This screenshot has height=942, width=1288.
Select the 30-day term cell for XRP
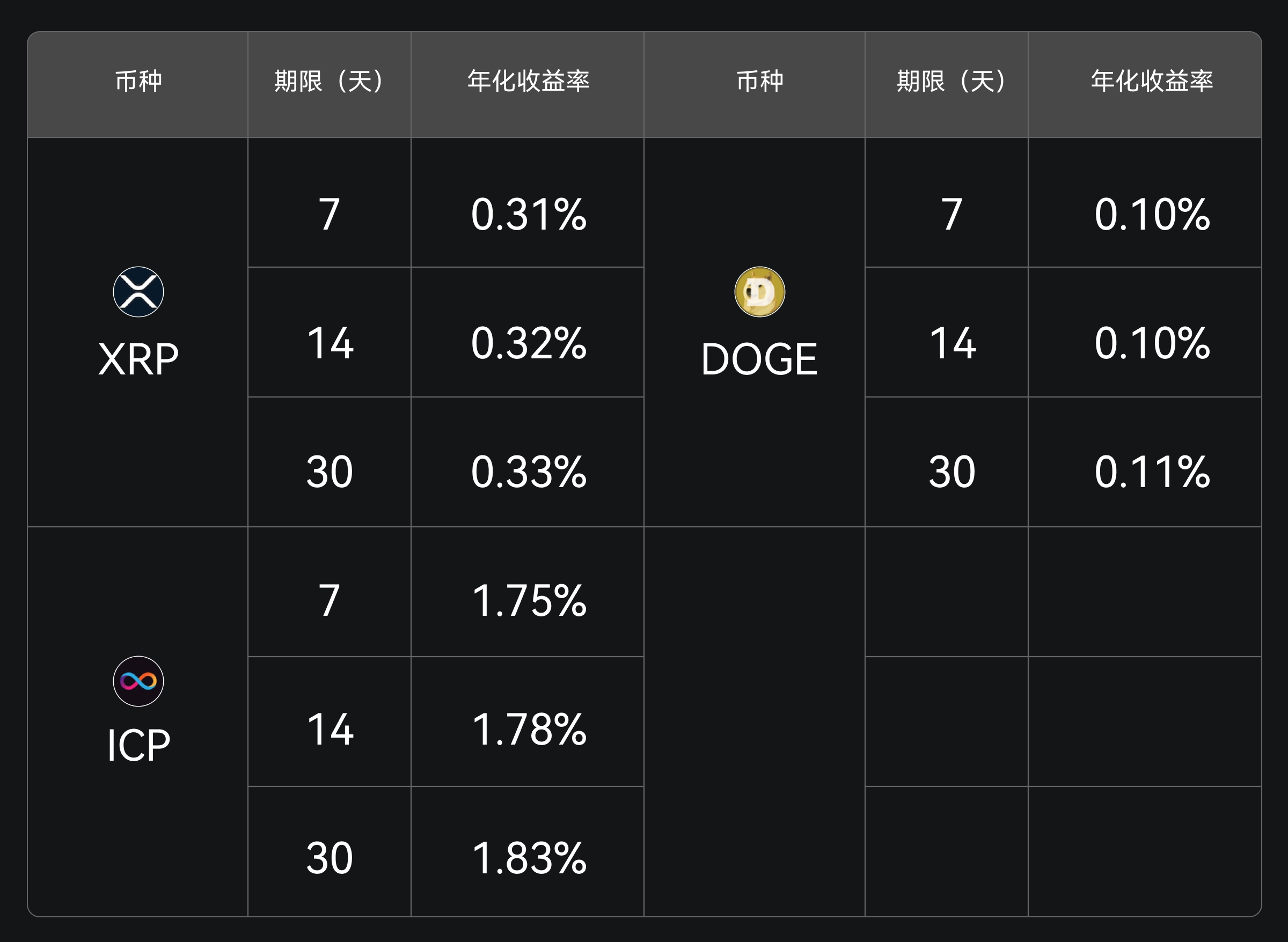329,472
